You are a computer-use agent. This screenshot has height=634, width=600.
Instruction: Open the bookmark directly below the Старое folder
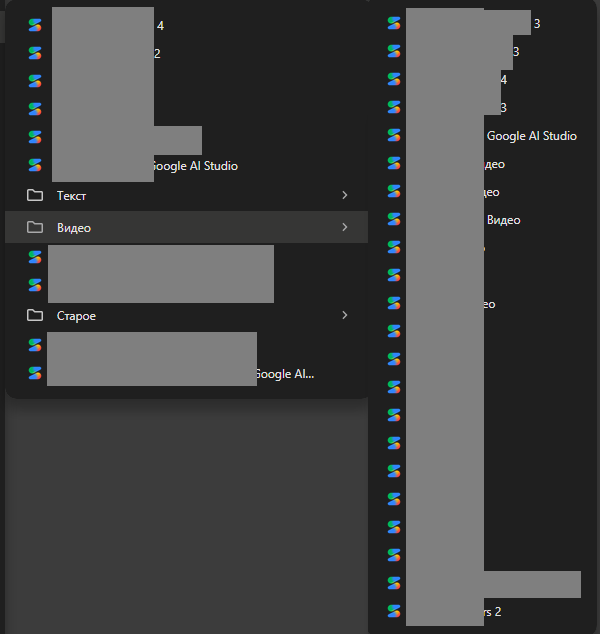tap(186, 345)
